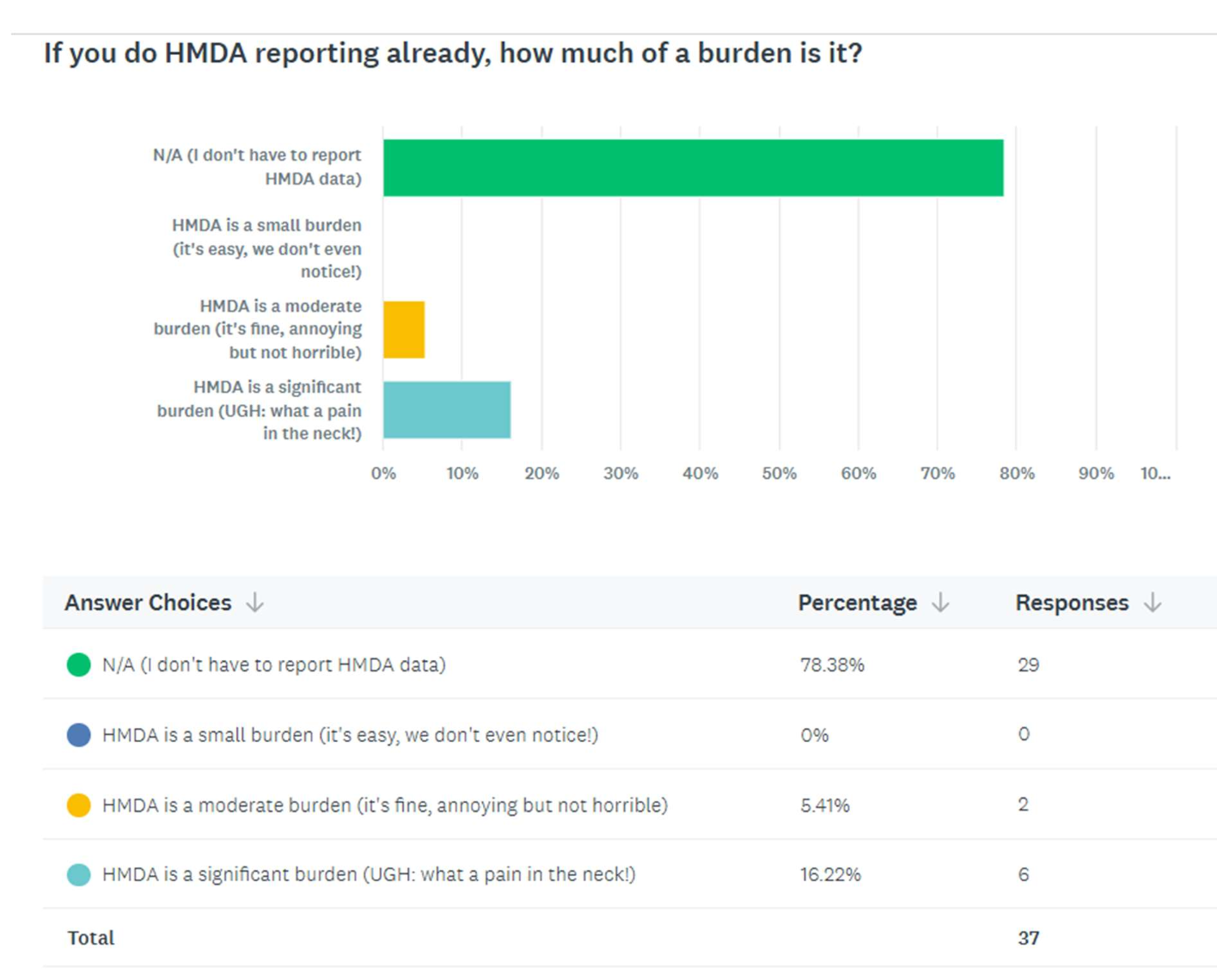
Task: Click the 78.38% percentage value
Action: click(x=832, y=665)
